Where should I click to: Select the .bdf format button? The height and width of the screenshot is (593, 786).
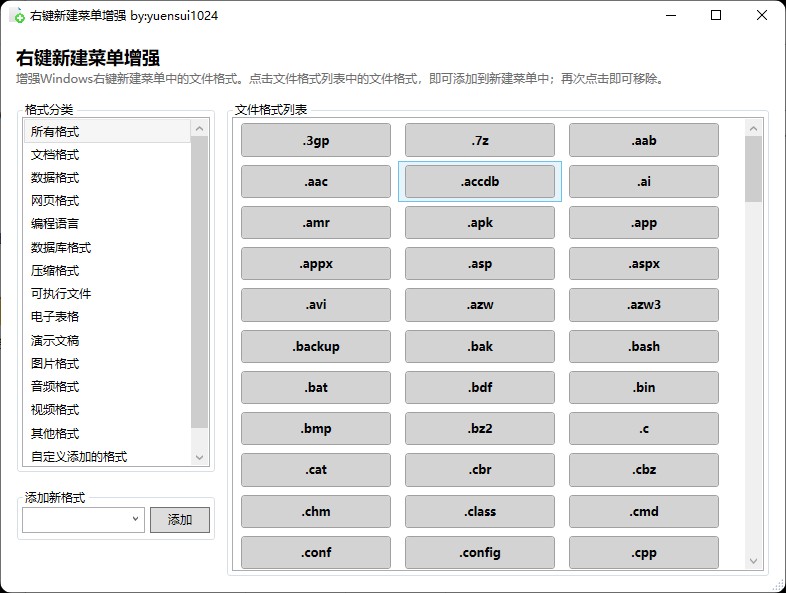tap(480, 387)
